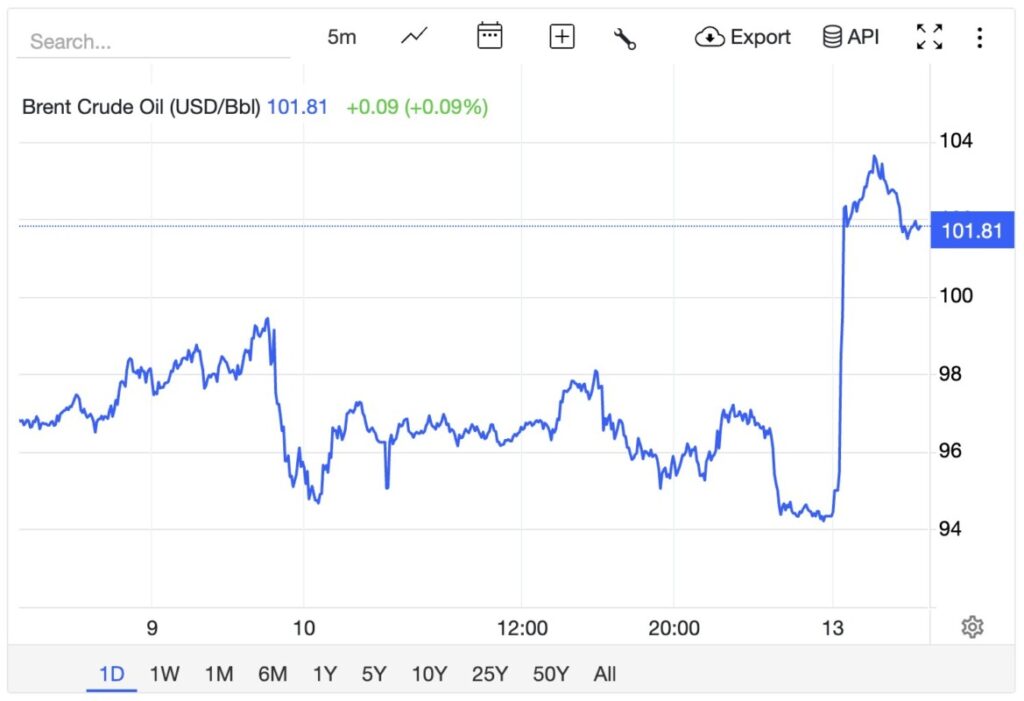Select the 50Y timeframe

click(x=550, y=675)
